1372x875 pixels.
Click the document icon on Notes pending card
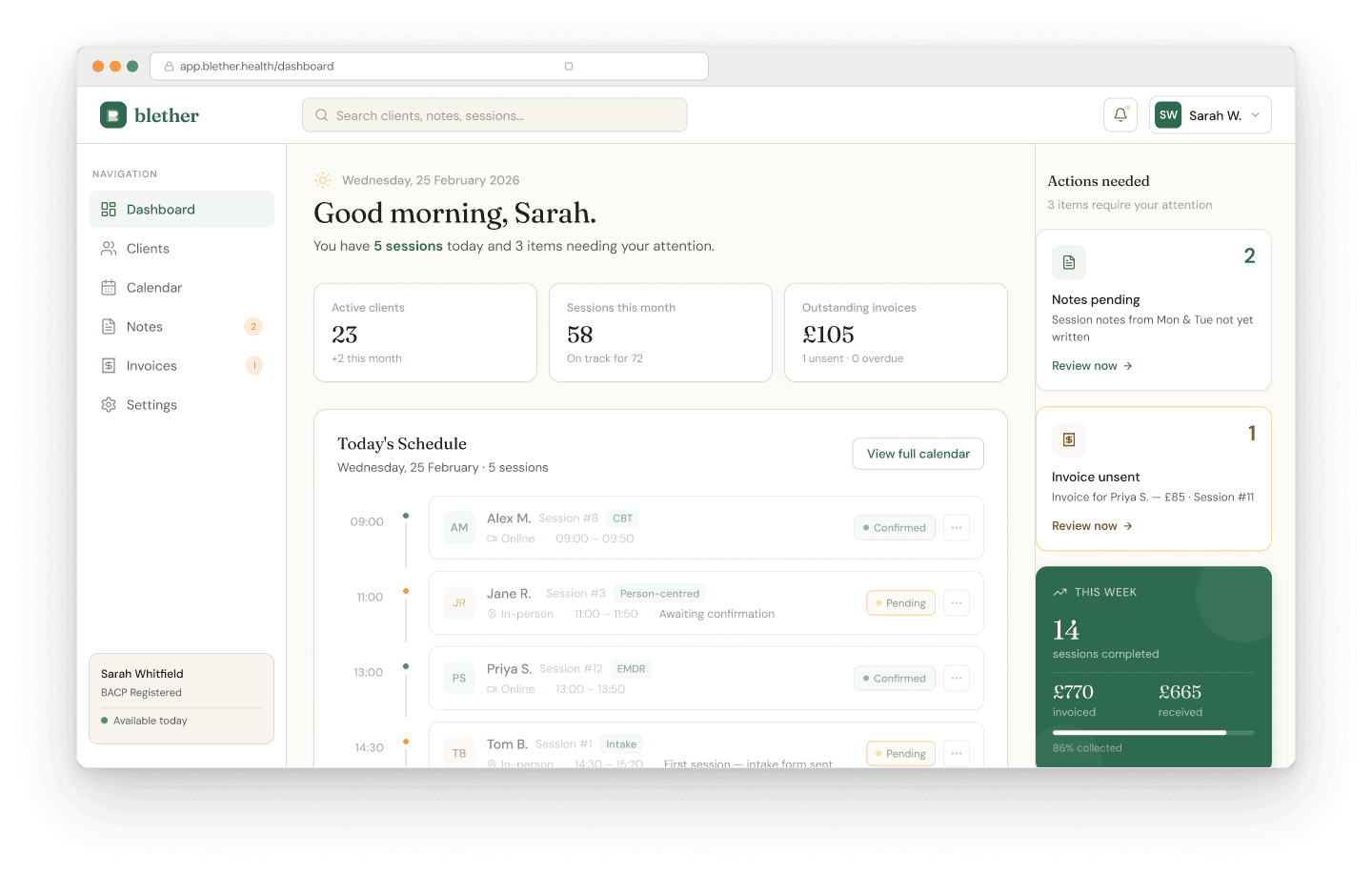(x=1068, y=261)
